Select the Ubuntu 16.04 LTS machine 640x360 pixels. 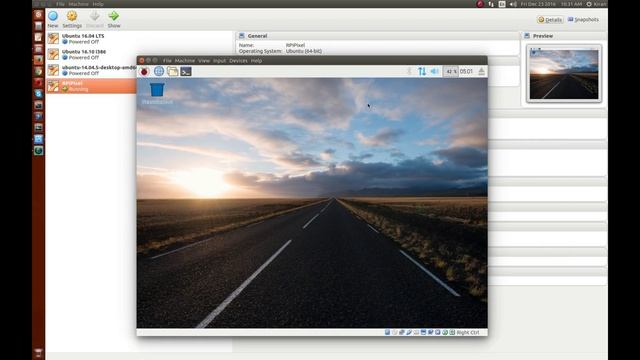[x=91, y=38]
